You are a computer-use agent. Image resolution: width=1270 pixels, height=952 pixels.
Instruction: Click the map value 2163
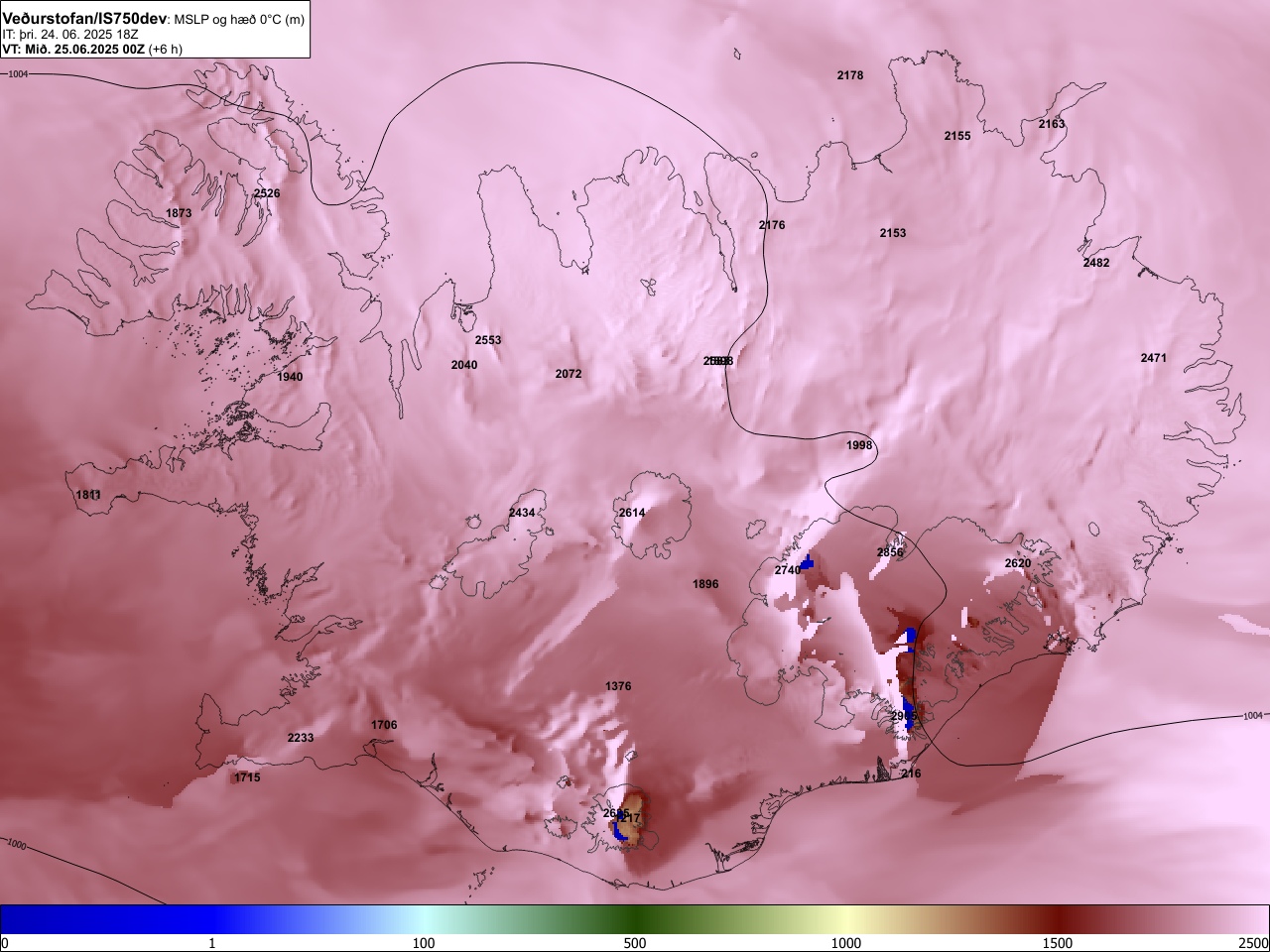point(1052,124)
